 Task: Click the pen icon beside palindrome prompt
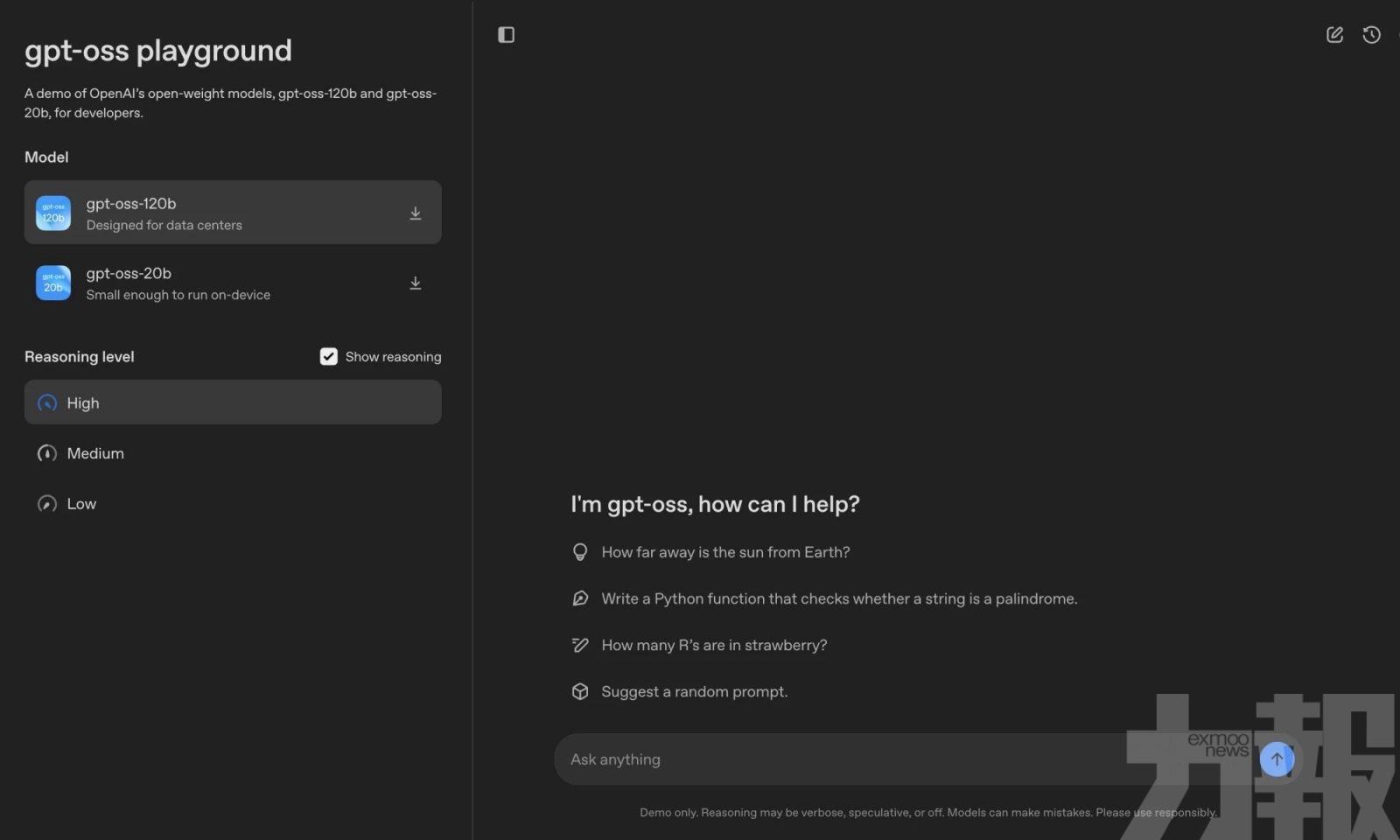[580, 598]
